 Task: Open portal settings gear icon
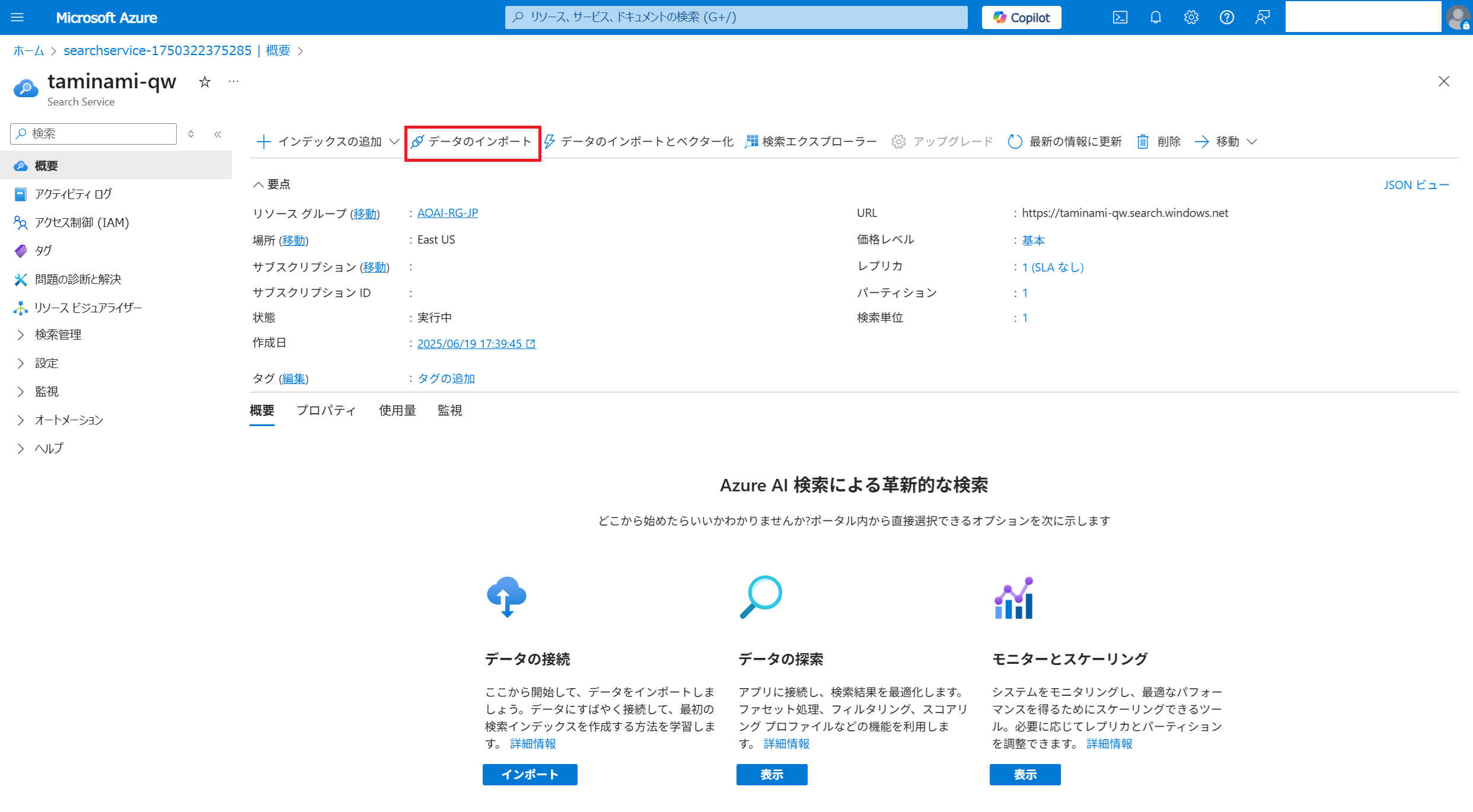[x=1191, y=17]
